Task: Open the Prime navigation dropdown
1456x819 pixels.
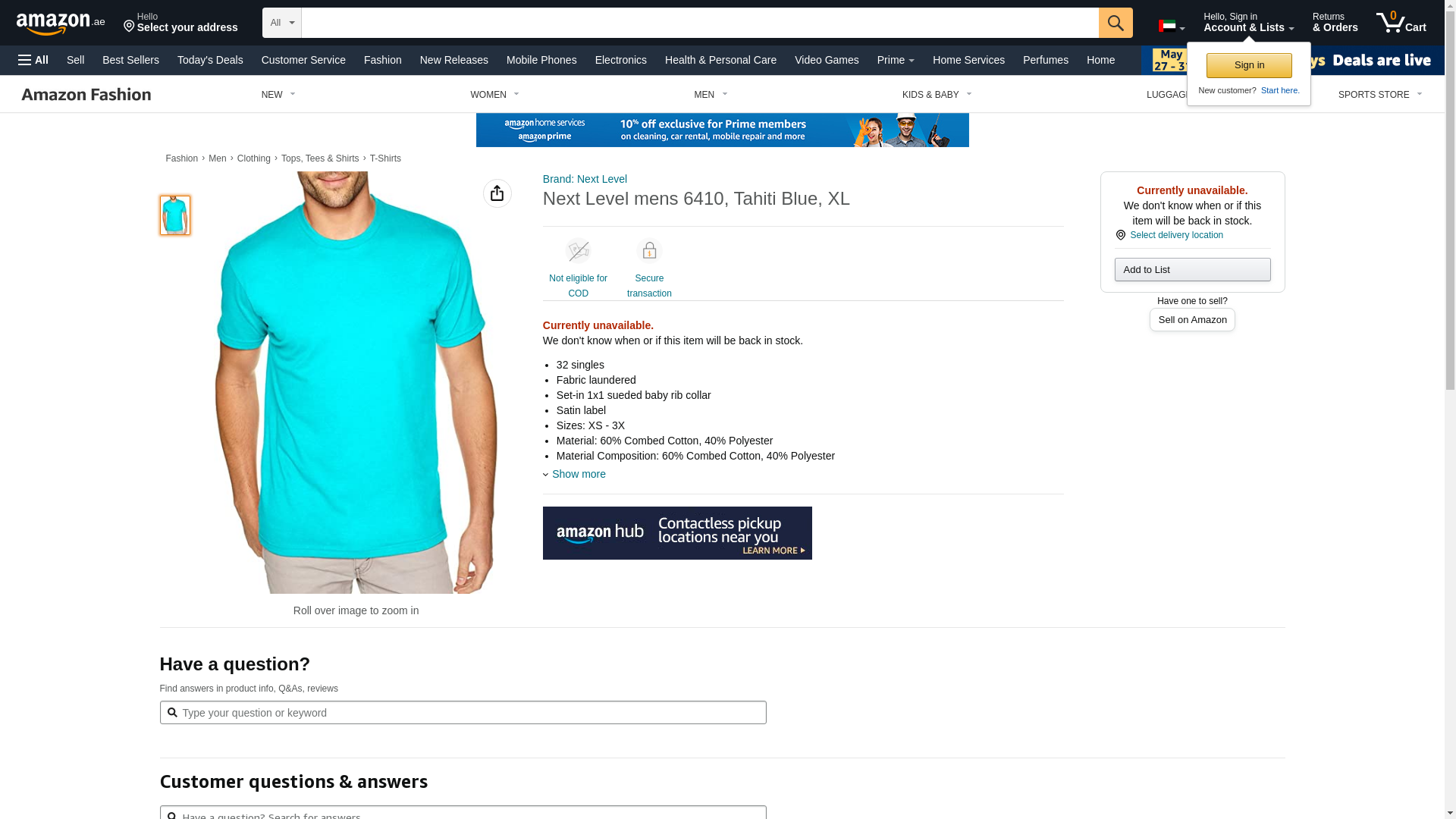Action: [x=896, y=60]
